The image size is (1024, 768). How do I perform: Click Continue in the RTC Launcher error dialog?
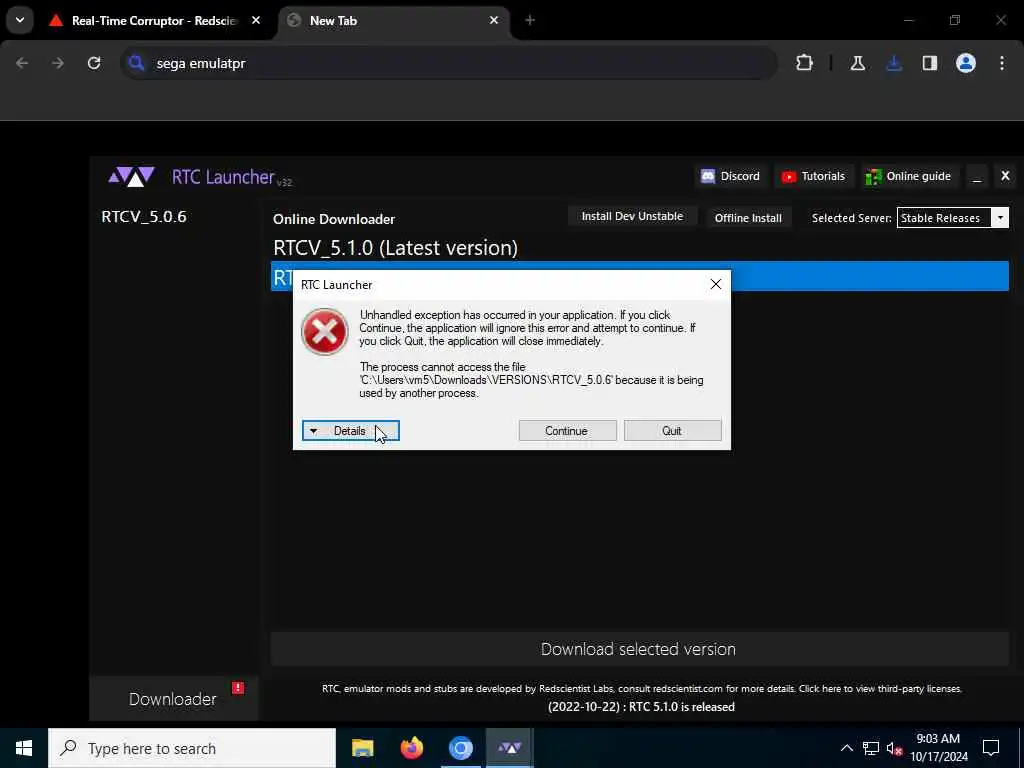567,431
